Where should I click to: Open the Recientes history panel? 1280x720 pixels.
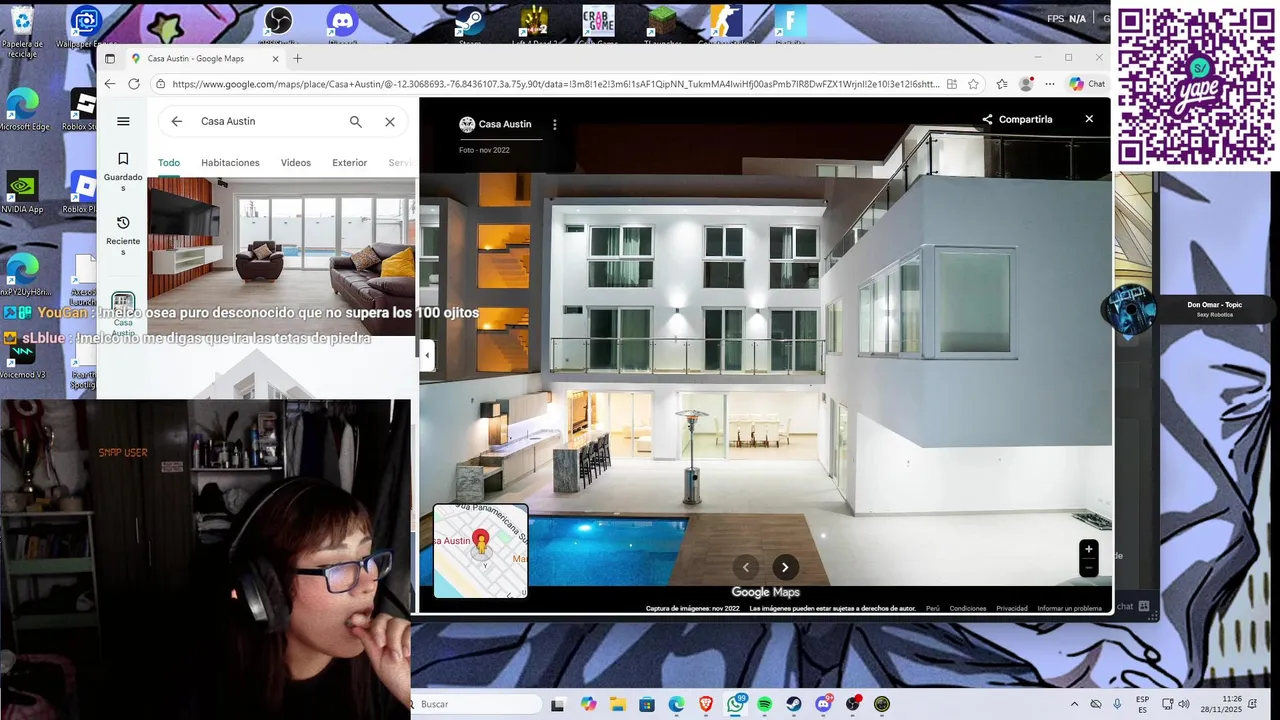pos(123,236)
